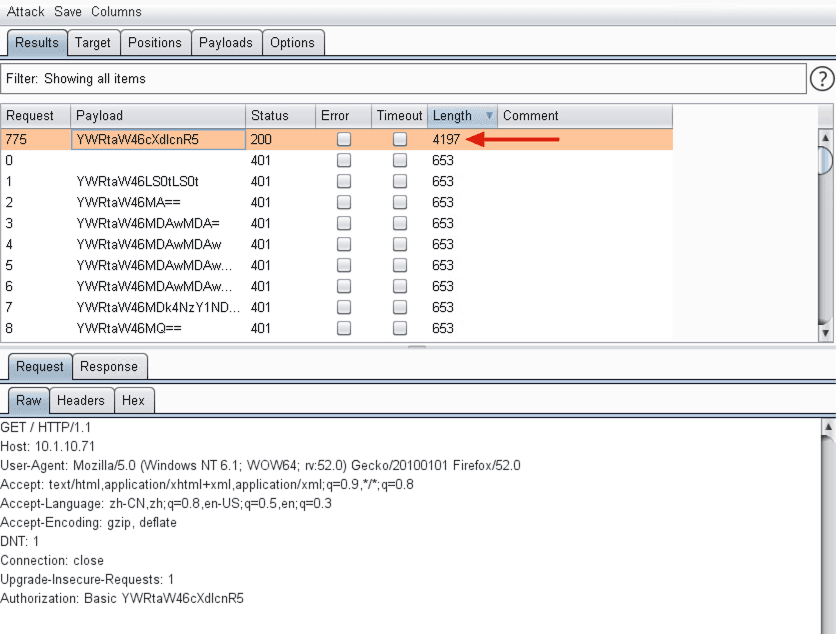Toggle Timeout checkbox for request 1

[400, 181]
